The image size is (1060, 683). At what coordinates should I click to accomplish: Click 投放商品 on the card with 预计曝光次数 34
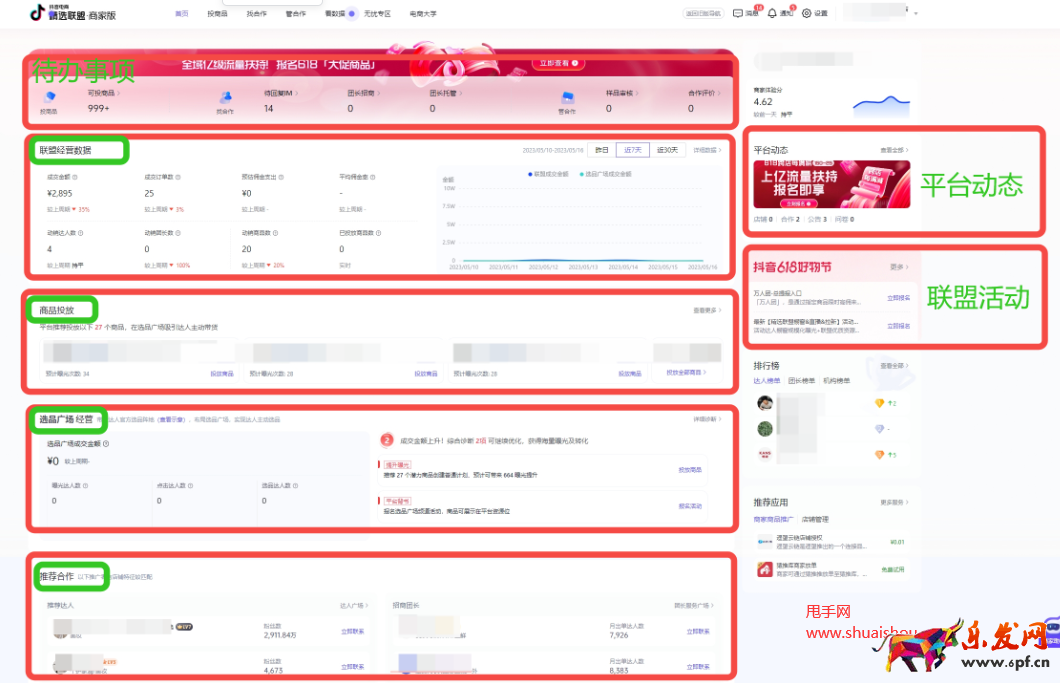(x=222, y=373)
